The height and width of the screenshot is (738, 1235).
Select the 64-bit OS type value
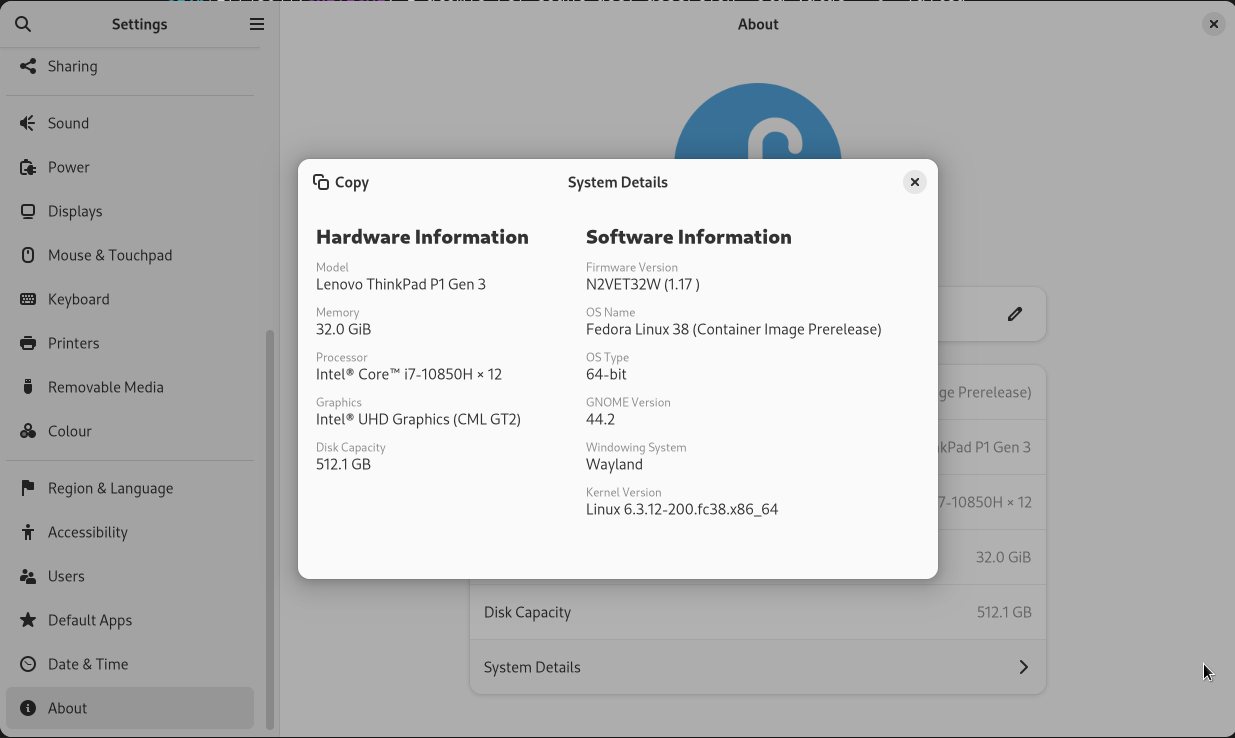(606, 374)
